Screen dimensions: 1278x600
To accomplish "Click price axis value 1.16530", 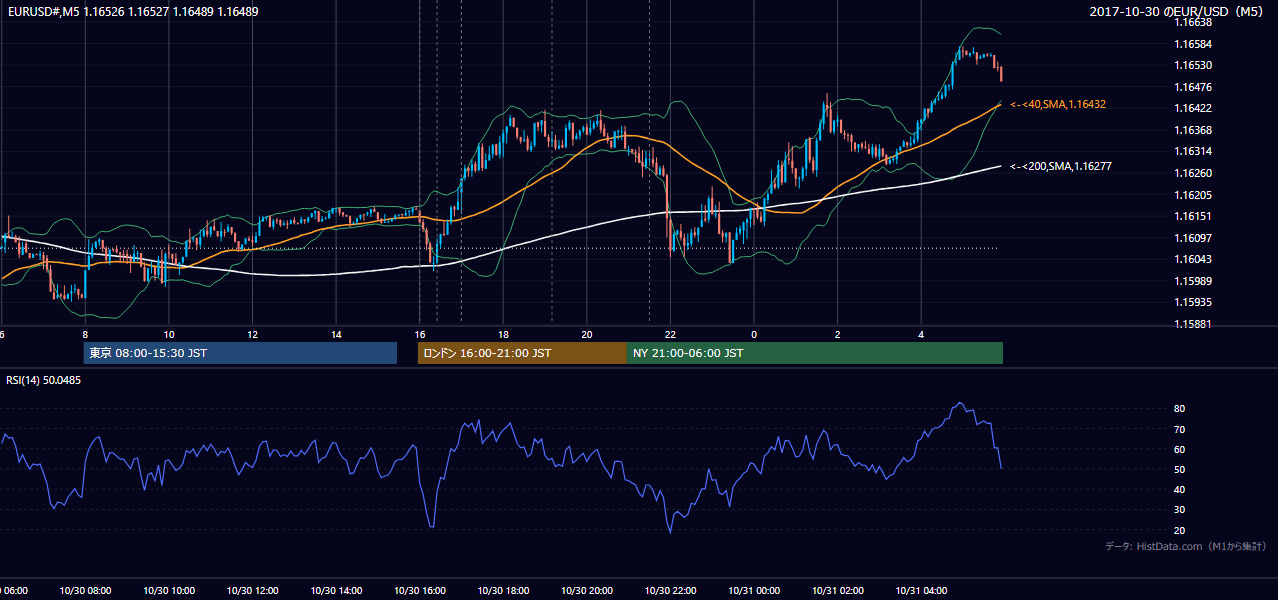I will [1194, 65].
